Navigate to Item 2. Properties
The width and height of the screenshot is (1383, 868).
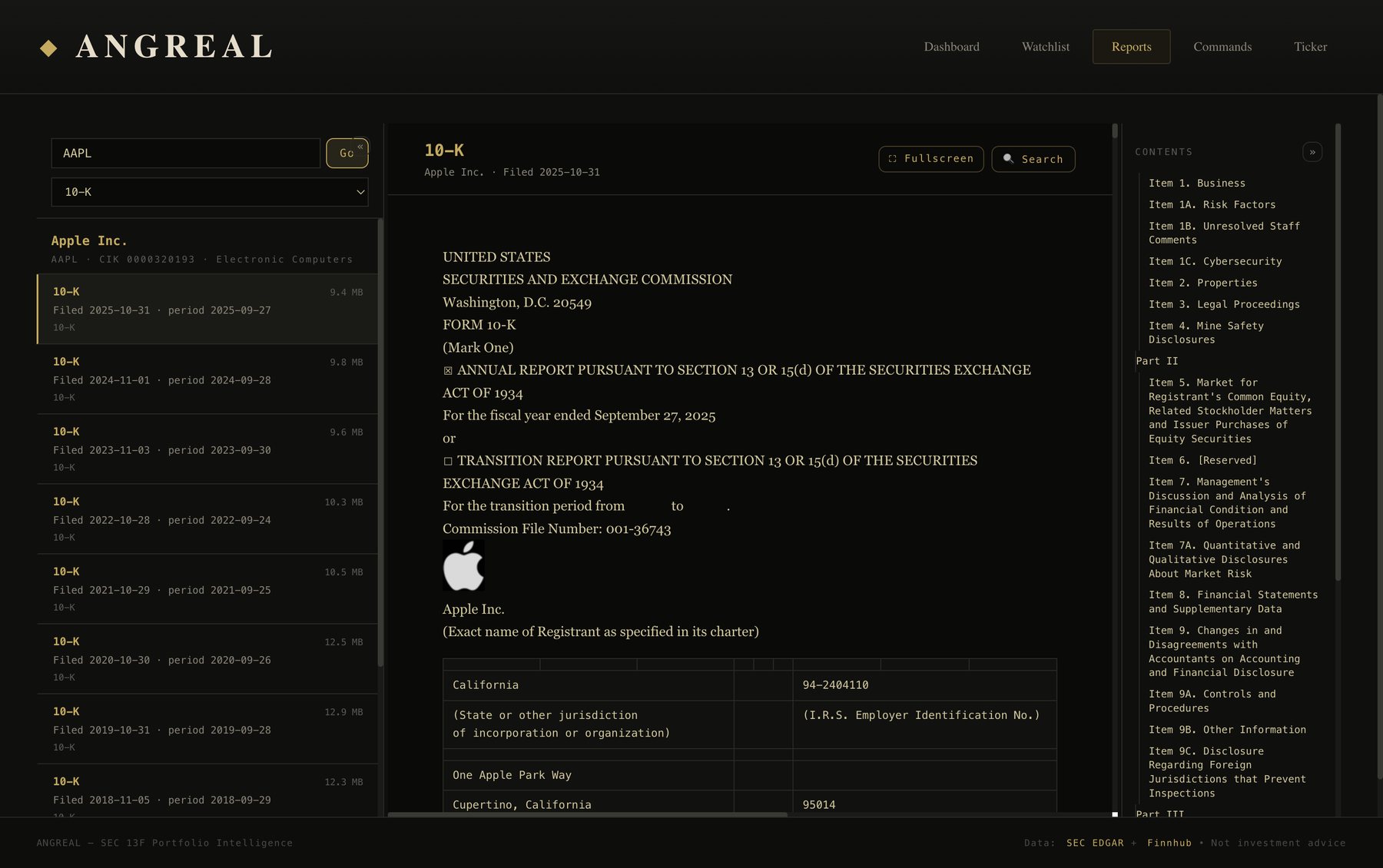(1202, 283)
